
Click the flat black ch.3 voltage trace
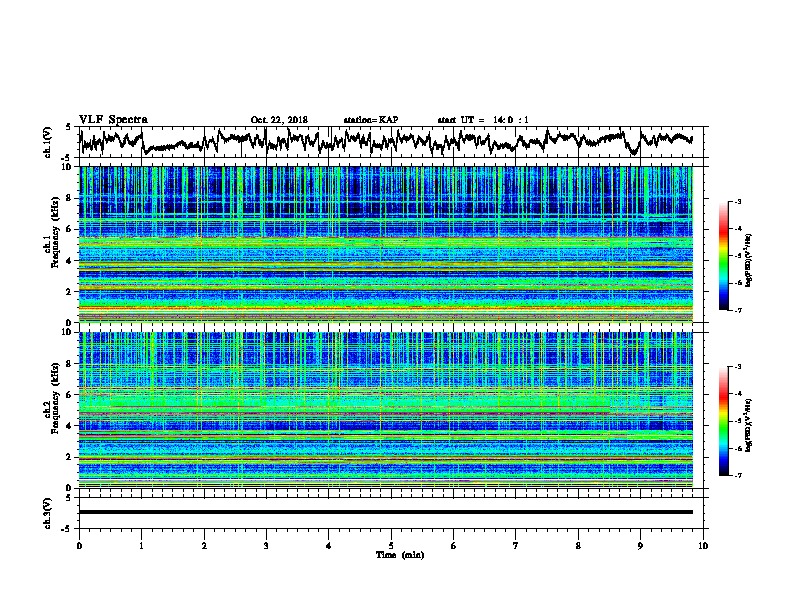386,512
